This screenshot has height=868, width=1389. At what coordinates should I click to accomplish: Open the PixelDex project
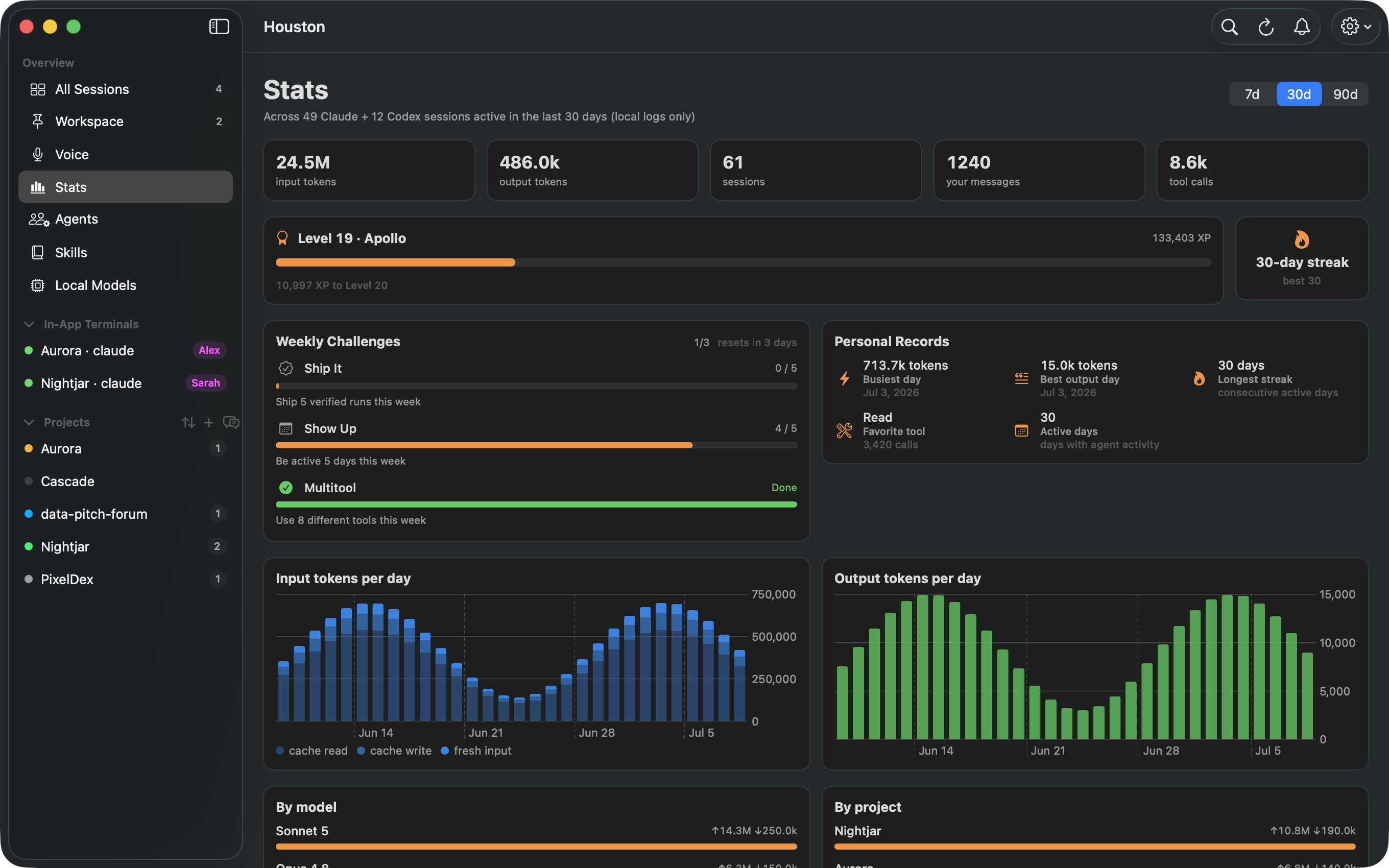click(126, 580)
